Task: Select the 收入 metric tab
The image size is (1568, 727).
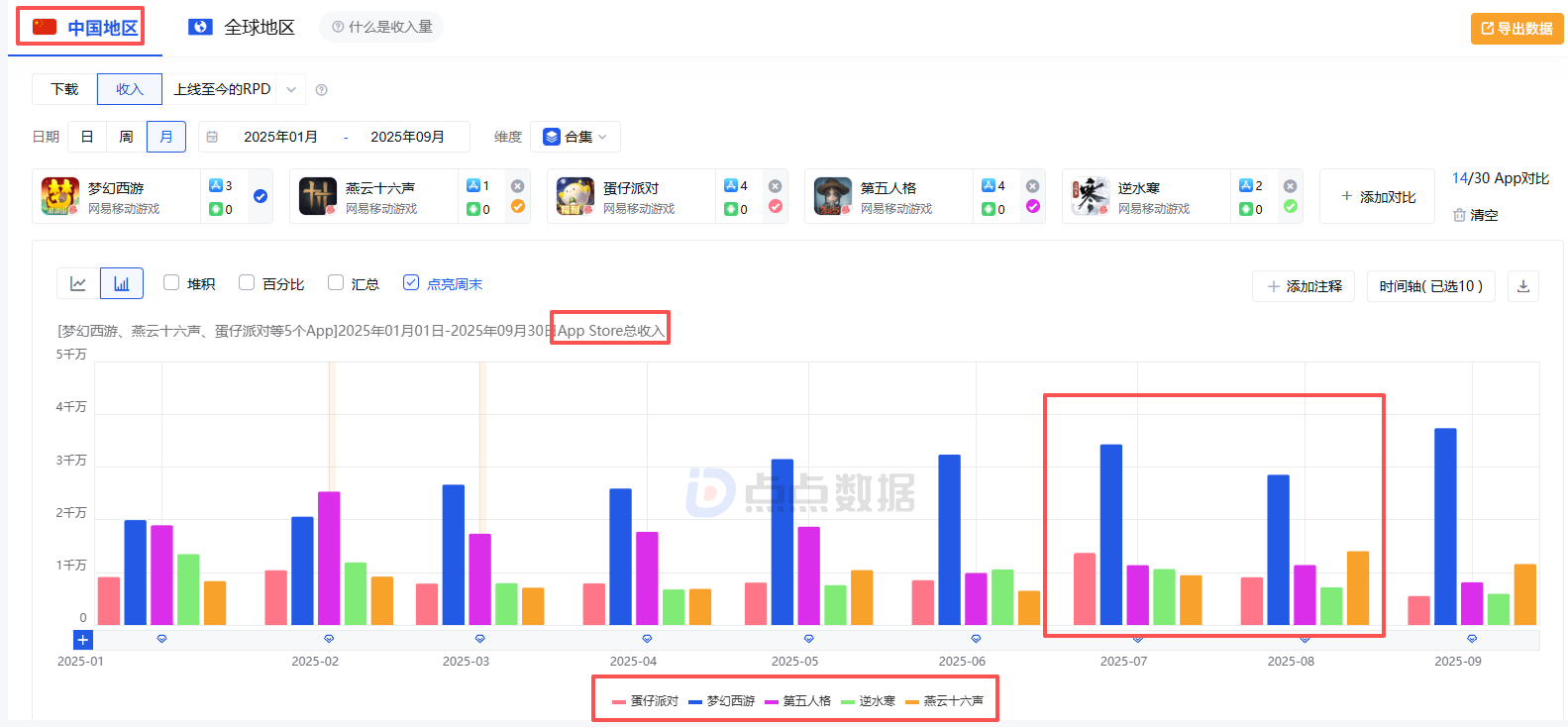Action: [130, 89]
